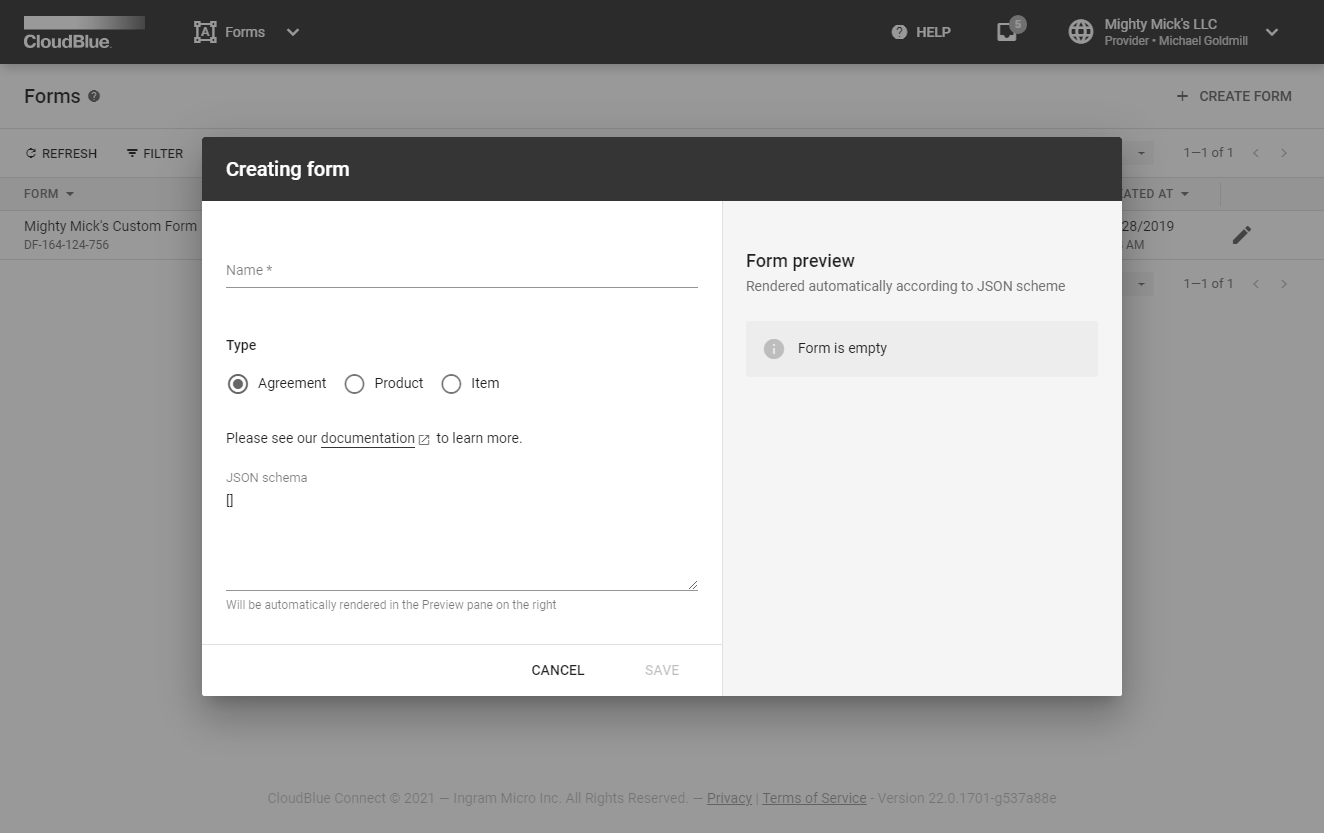This screenshot has height=833, width=1324.
Task: Click the Name input field
Action: 461,271
